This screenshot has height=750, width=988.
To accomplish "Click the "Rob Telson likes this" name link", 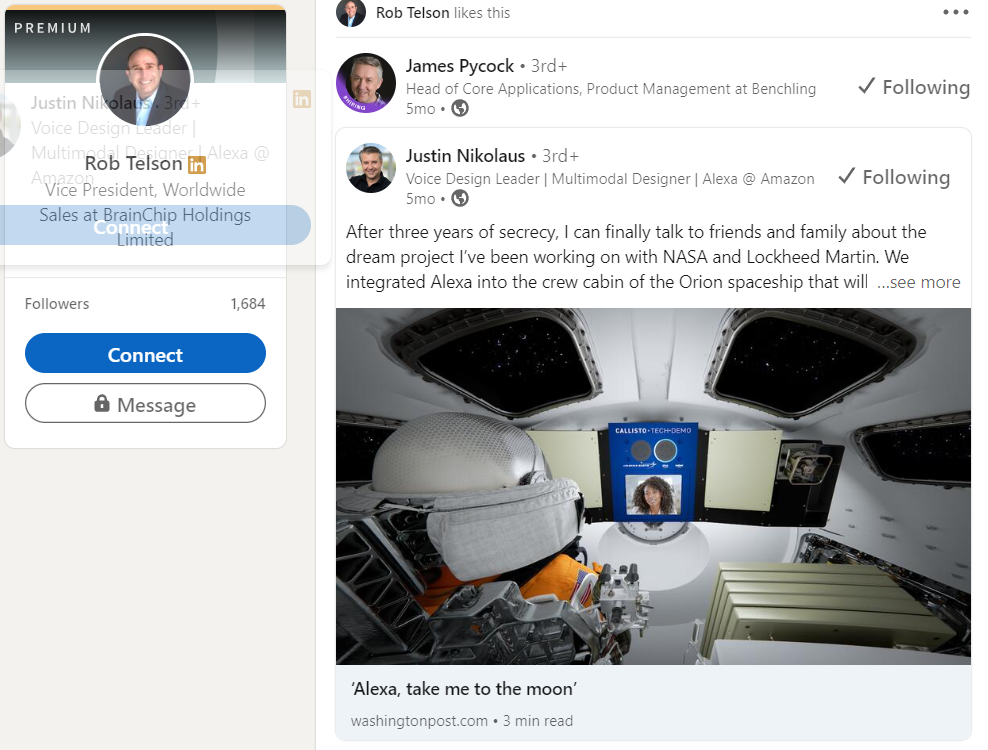I will coord(412,13).
